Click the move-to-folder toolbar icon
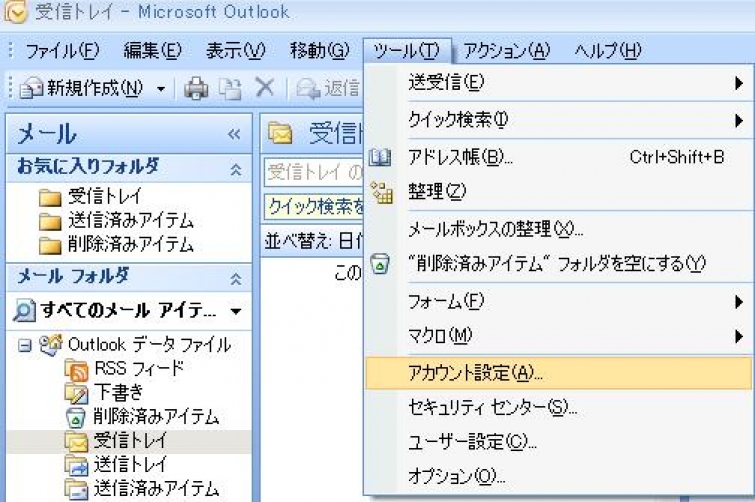This screenshot has width=755, height=502. 230,89
